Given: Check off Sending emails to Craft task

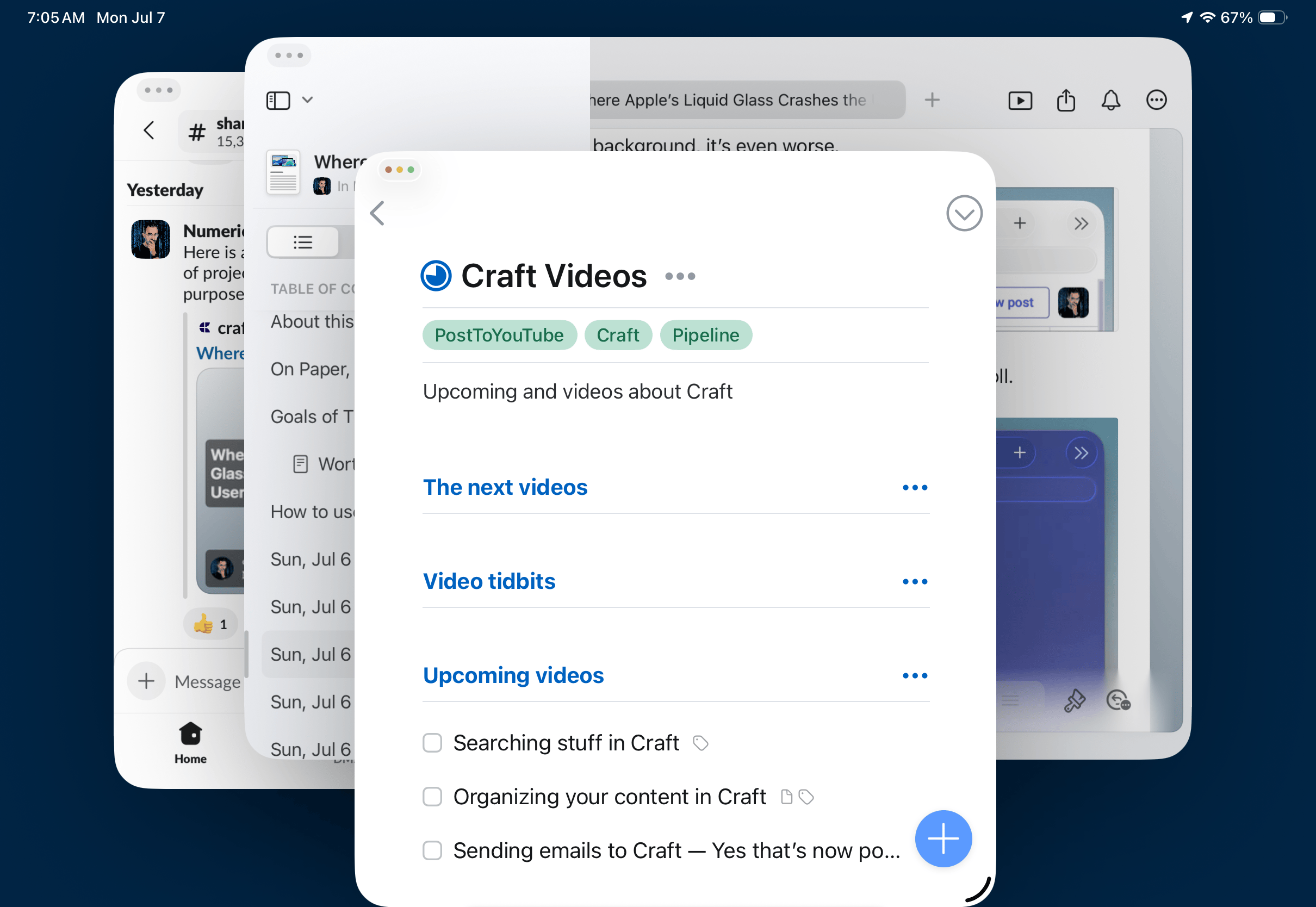Looking at the screenshot, I should (432, 850).
